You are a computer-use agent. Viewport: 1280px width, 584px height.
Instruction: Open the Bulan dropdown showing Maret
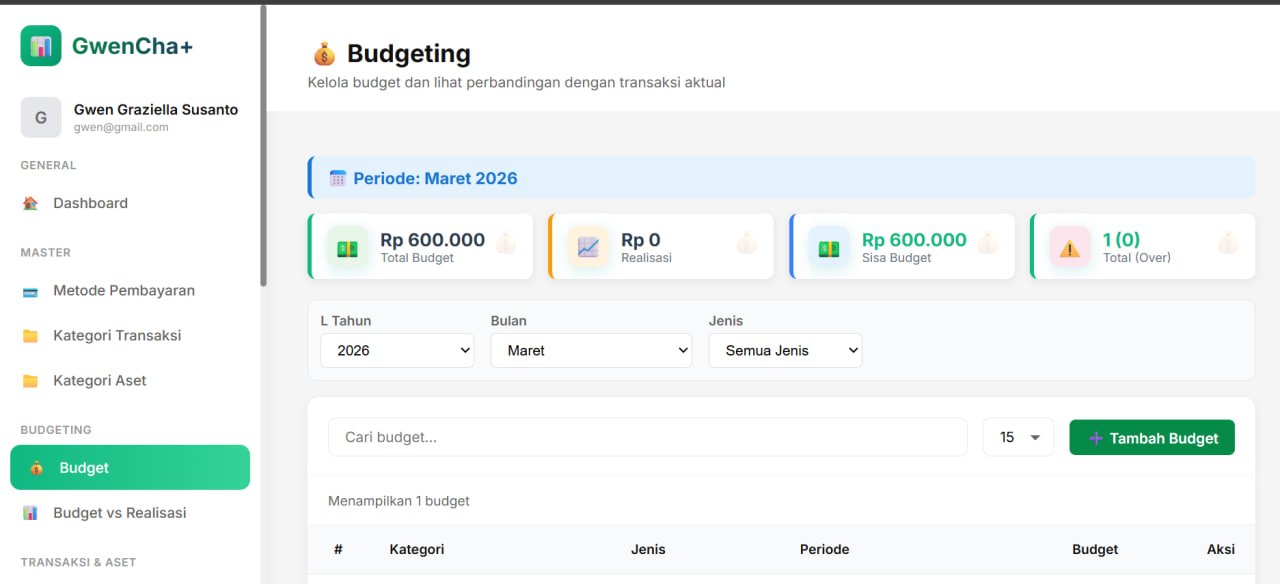(x=590, y=350)
